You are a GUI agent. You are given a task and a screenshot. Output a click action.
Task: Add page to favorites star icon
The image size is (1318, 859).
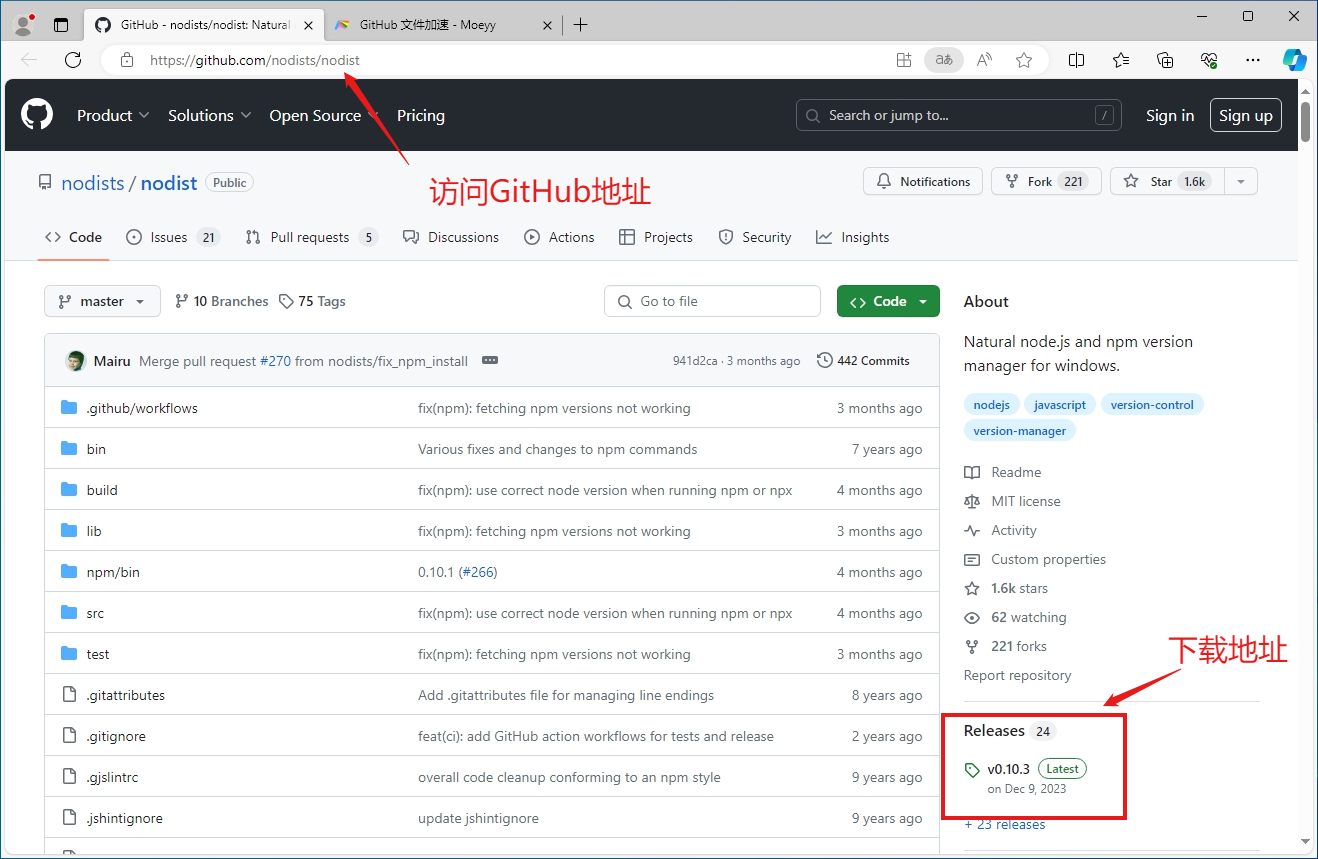click(1024, 60)
